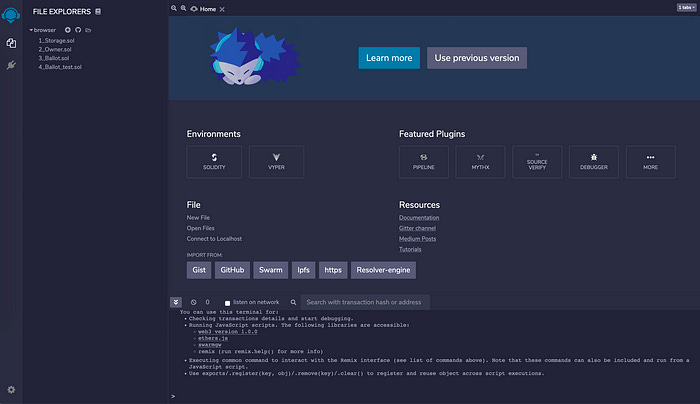Activate the Debugger plugin
The image size is (700, 404).
pyautogui.click(x=594, y=162)
